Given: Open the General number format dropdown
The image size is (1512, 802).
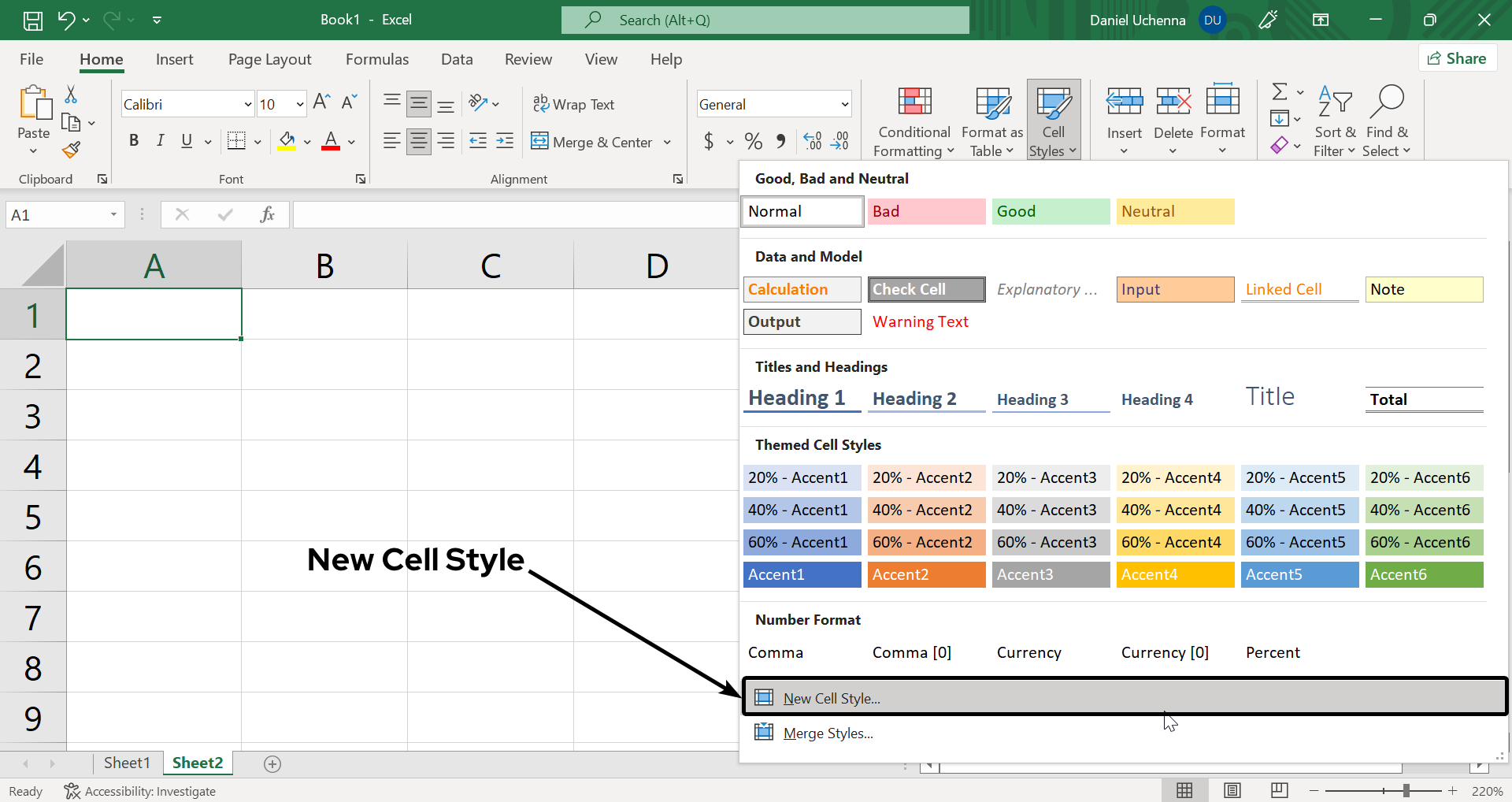Looking at the screenshot, I should (844, 104).
